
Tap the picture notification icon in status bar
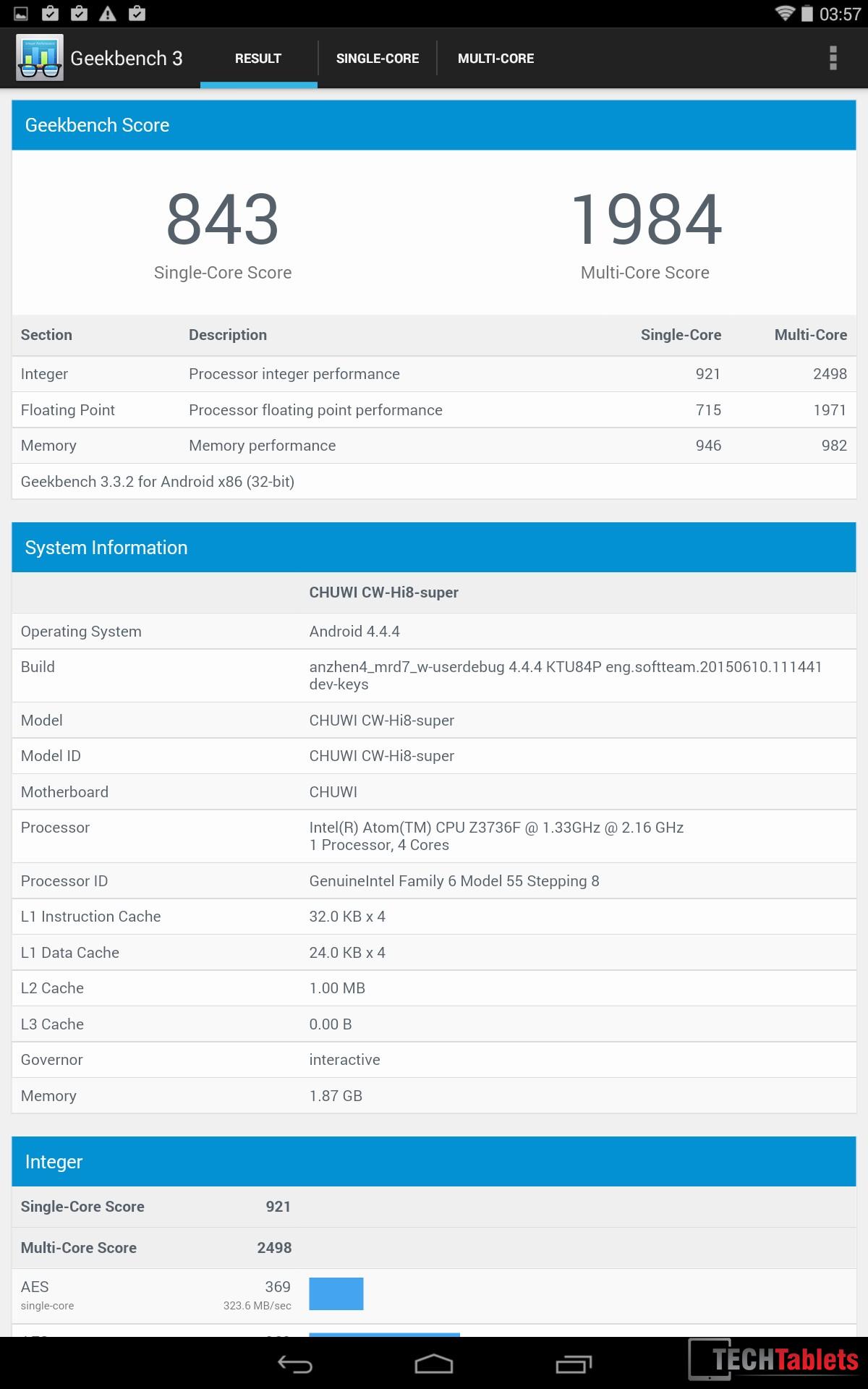21,13
